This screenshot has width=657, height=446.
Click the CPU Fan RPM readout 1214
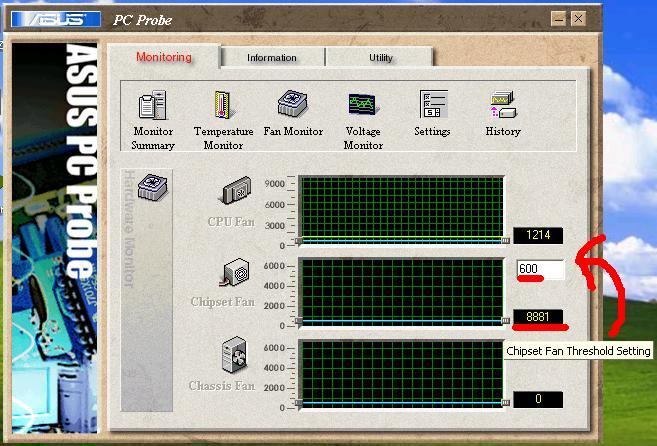point(538,235)
